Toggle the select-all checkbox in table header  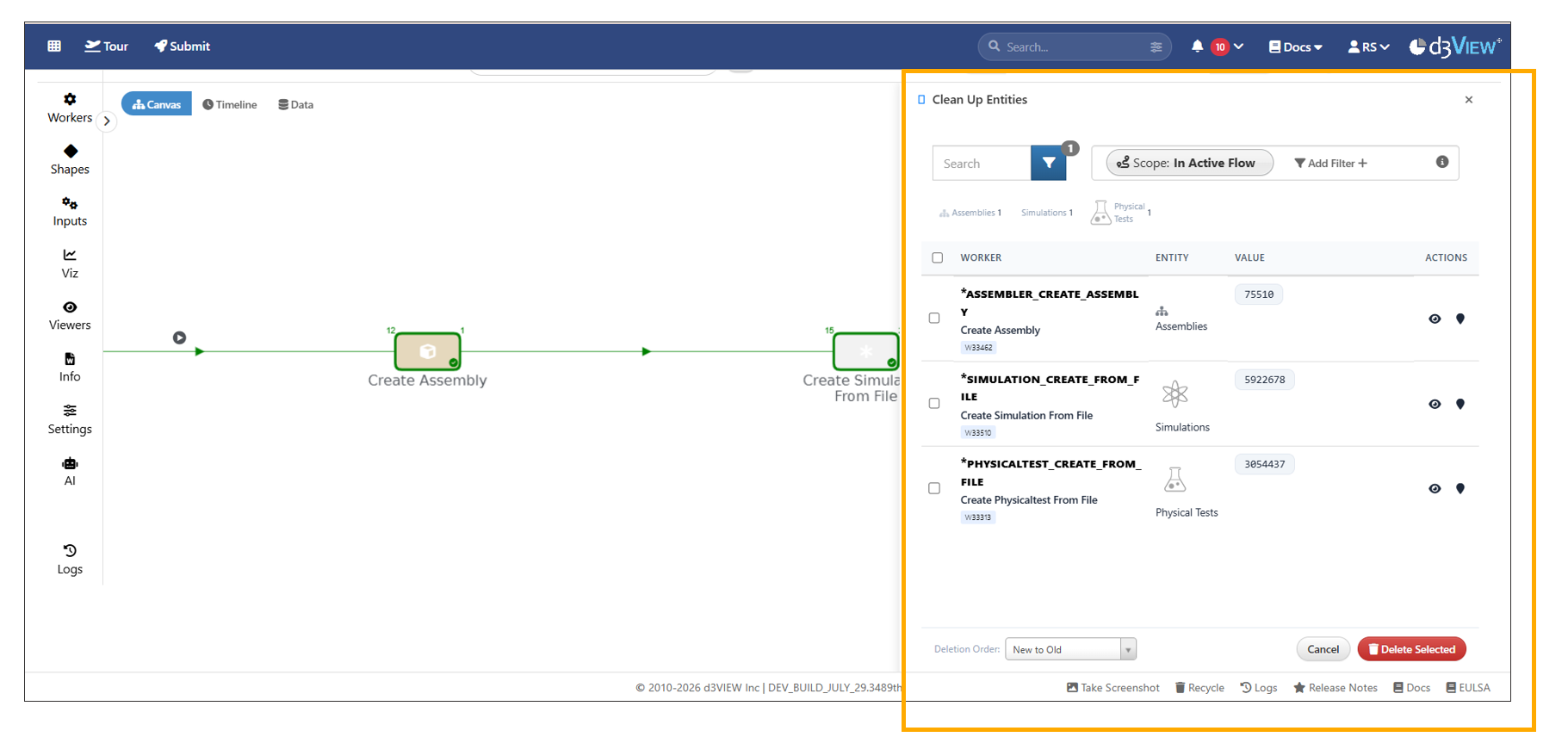click(938, 257)
